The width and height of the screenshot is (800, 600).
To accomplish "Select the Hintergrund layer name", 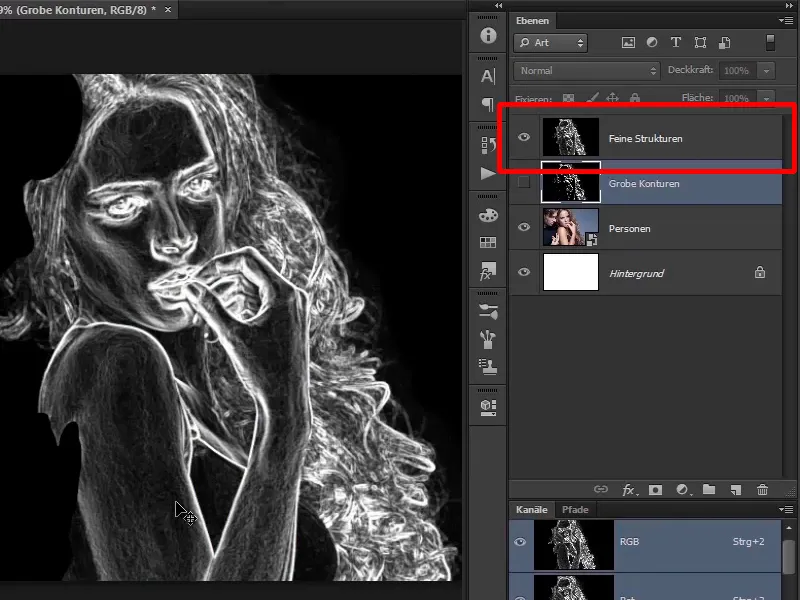I will pos(637,273).
